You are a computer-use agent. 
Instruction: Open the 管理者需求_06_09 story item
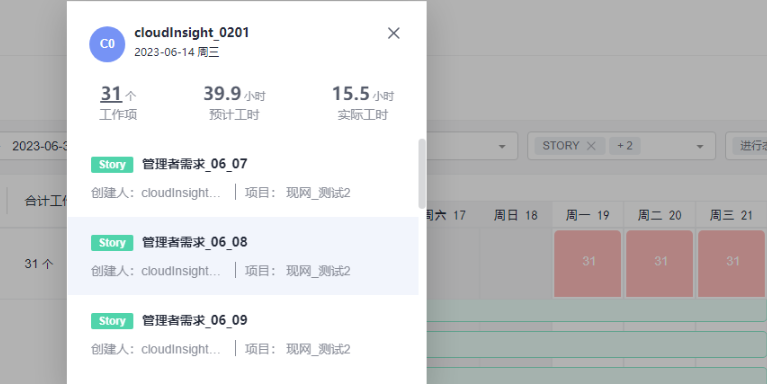coord(243,334)
